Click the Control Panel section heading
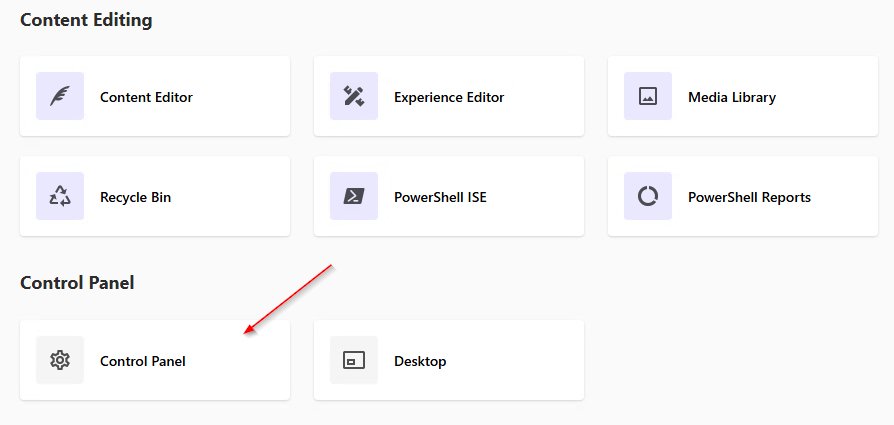This screenshot has height=425, width=894. point(77,283)
